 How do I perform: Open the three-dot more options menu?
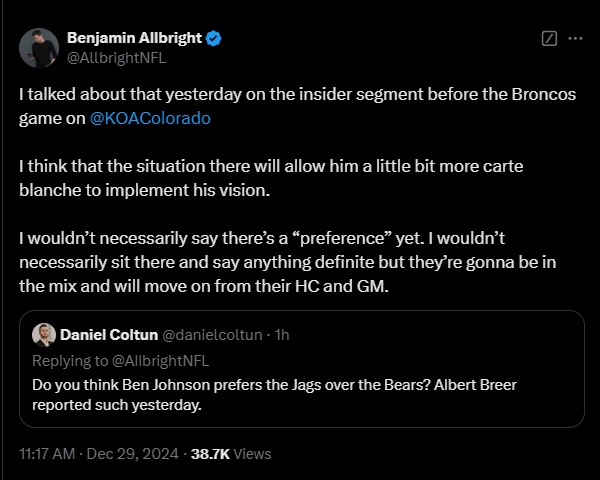tap(575, 39)
